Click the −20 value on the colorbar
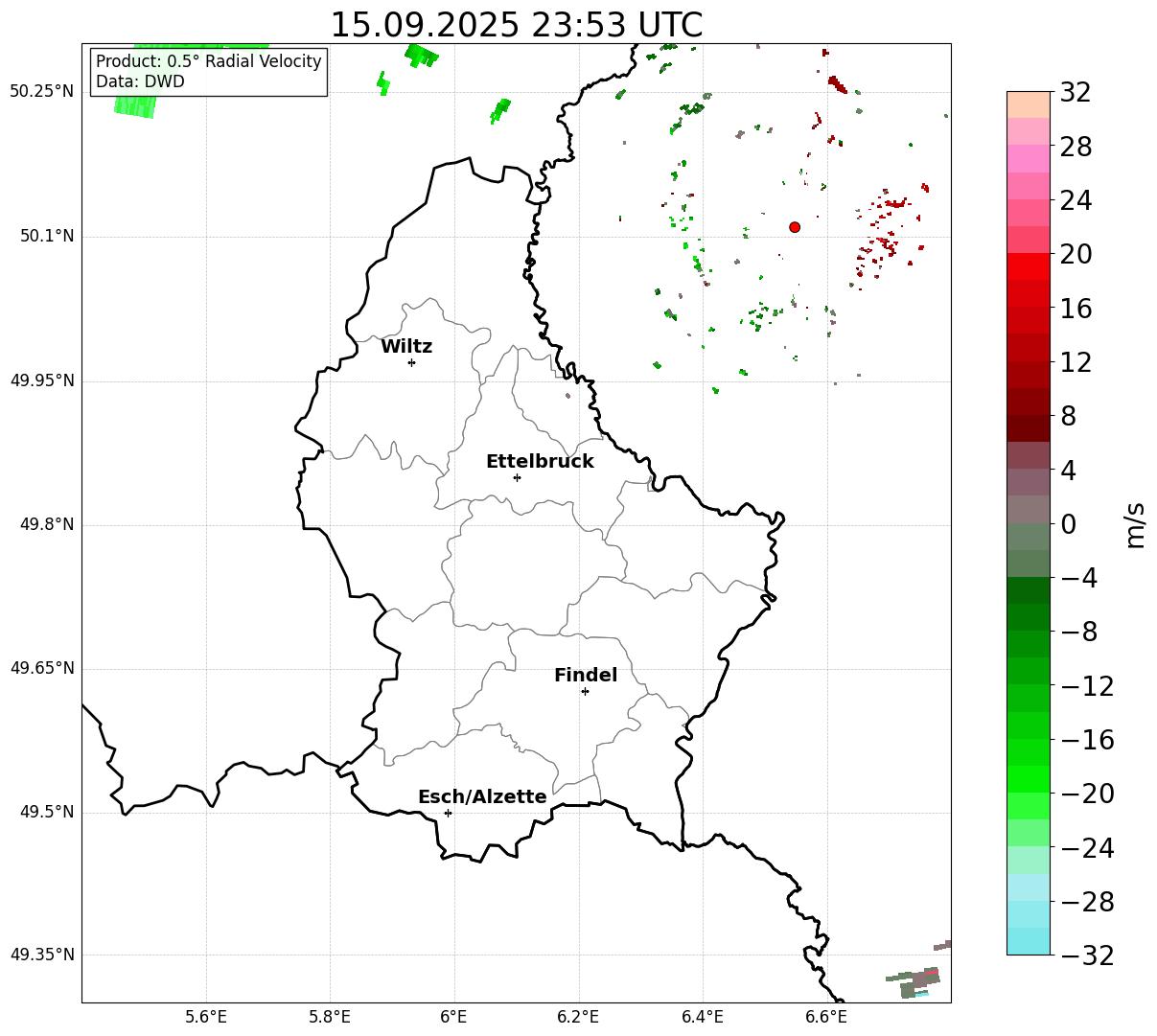 (x=1087, y=794)
